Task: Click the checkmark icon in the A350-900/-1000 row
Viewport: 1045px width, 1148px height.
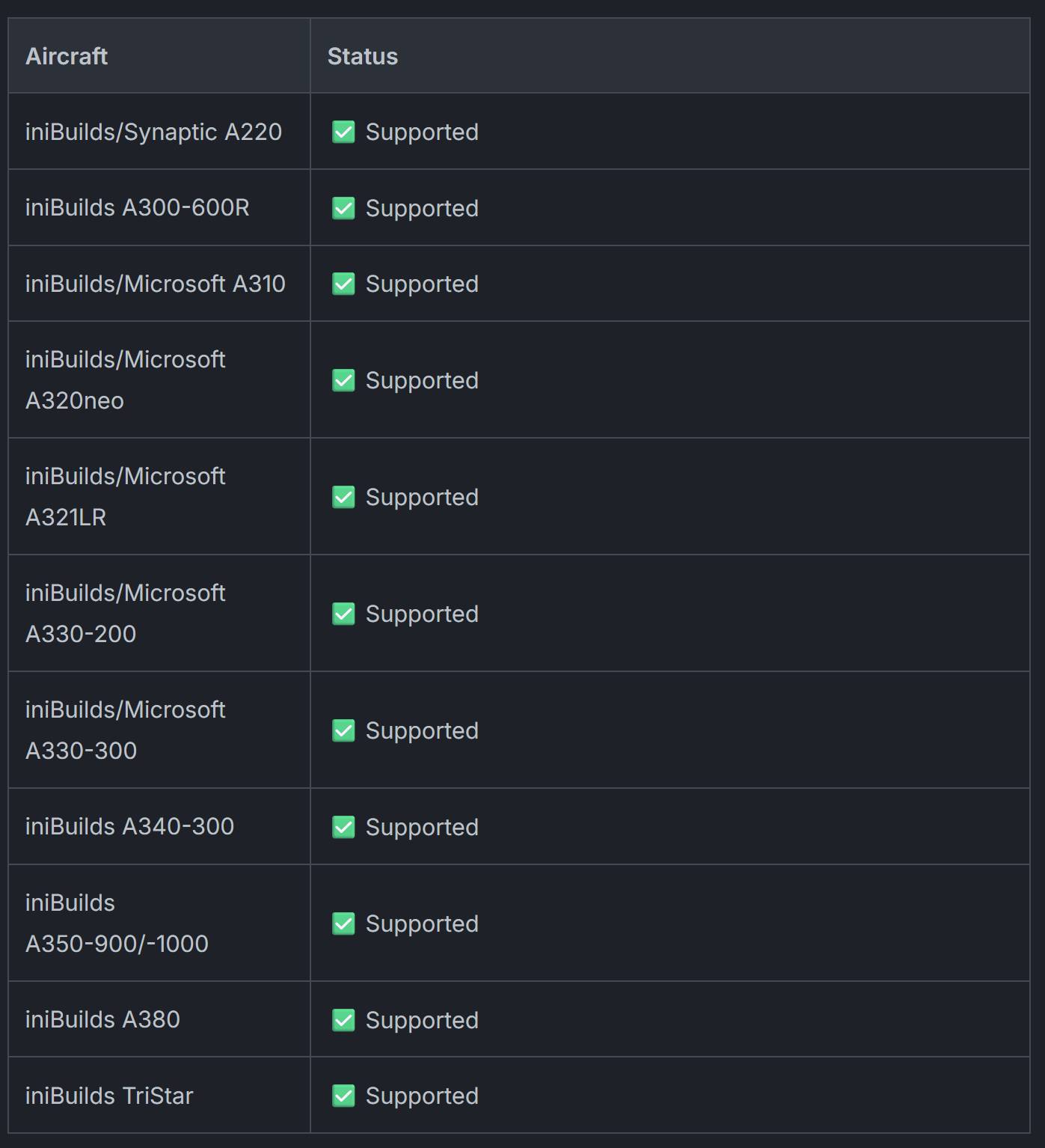Action: click(343, 923)
